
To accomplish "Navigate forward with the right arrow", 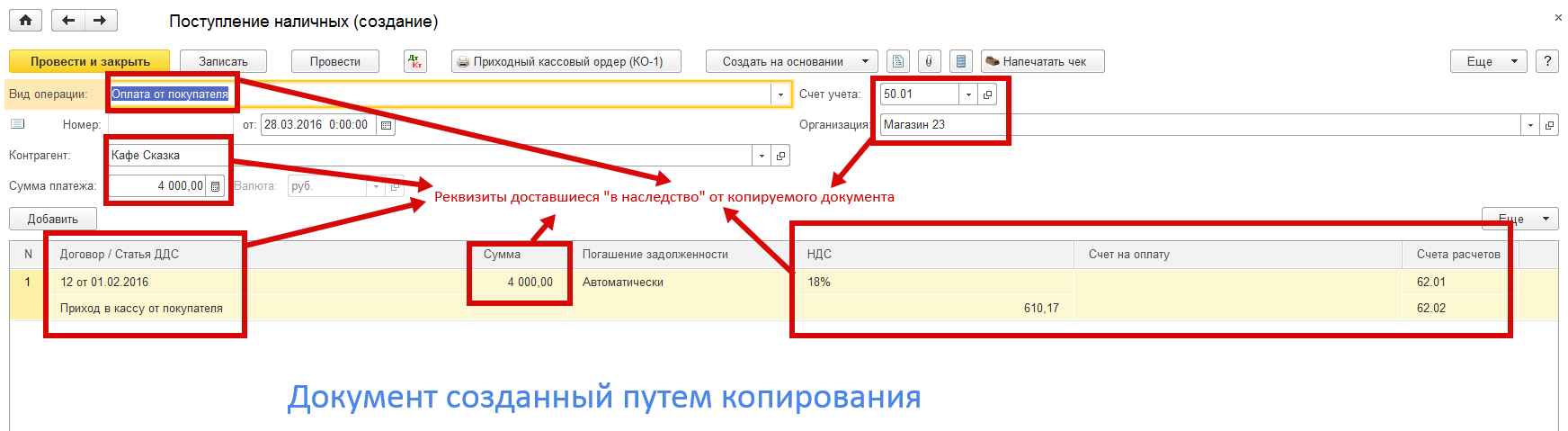I will point(100,20).
